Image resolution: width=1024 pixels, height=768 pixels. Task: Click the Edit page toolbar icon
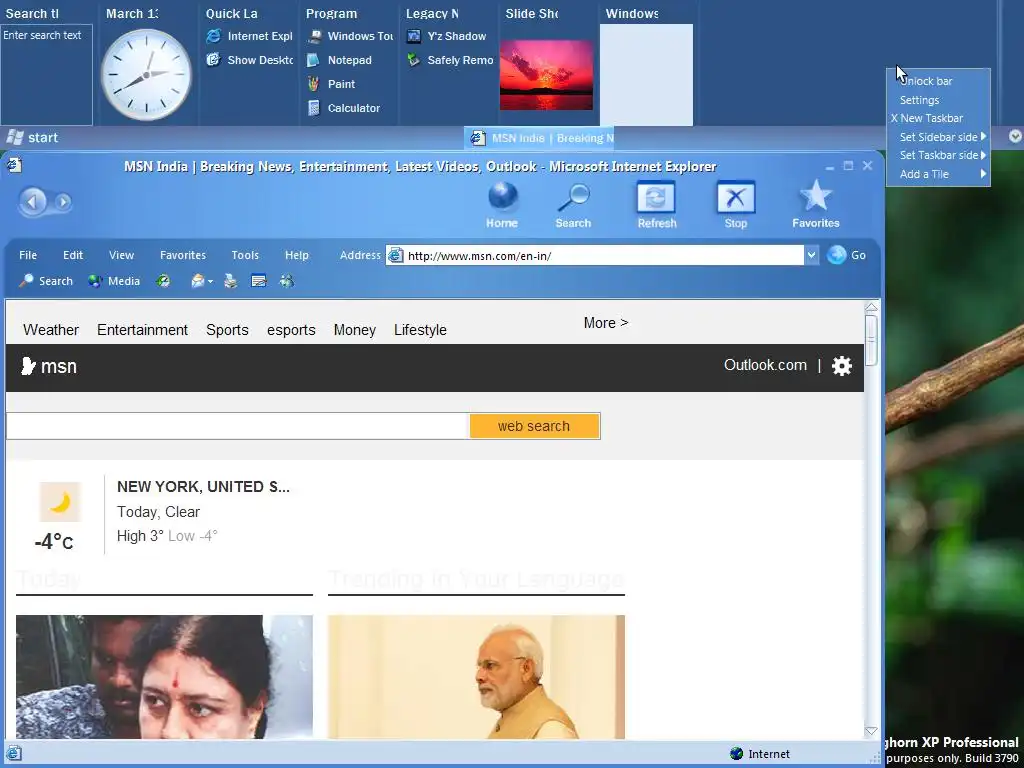coord(259,281)
